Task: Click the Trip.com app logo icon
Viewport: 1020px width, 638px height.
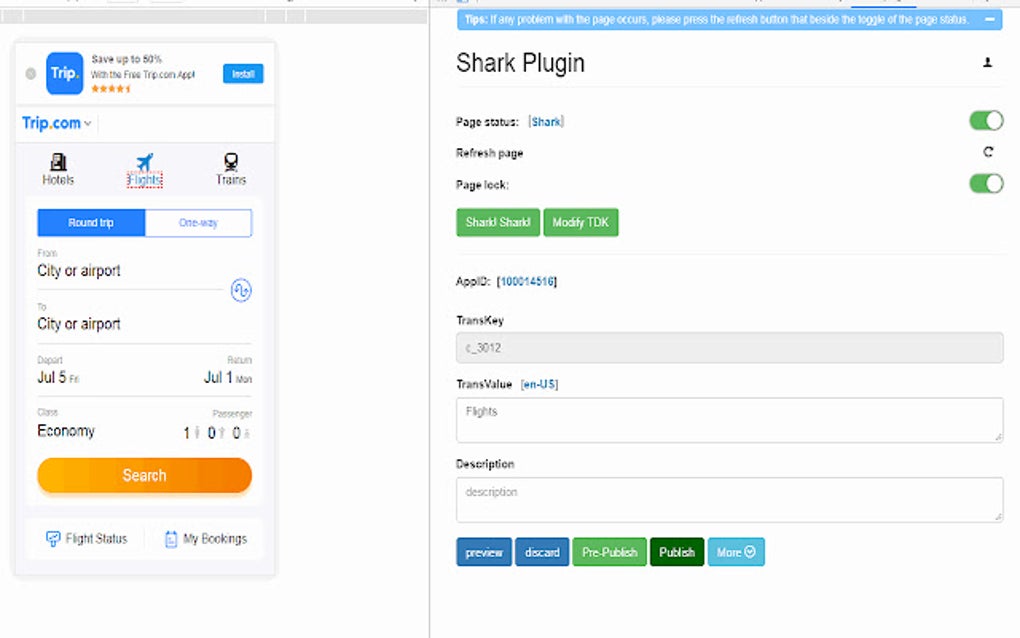Action: coord(63,73)
